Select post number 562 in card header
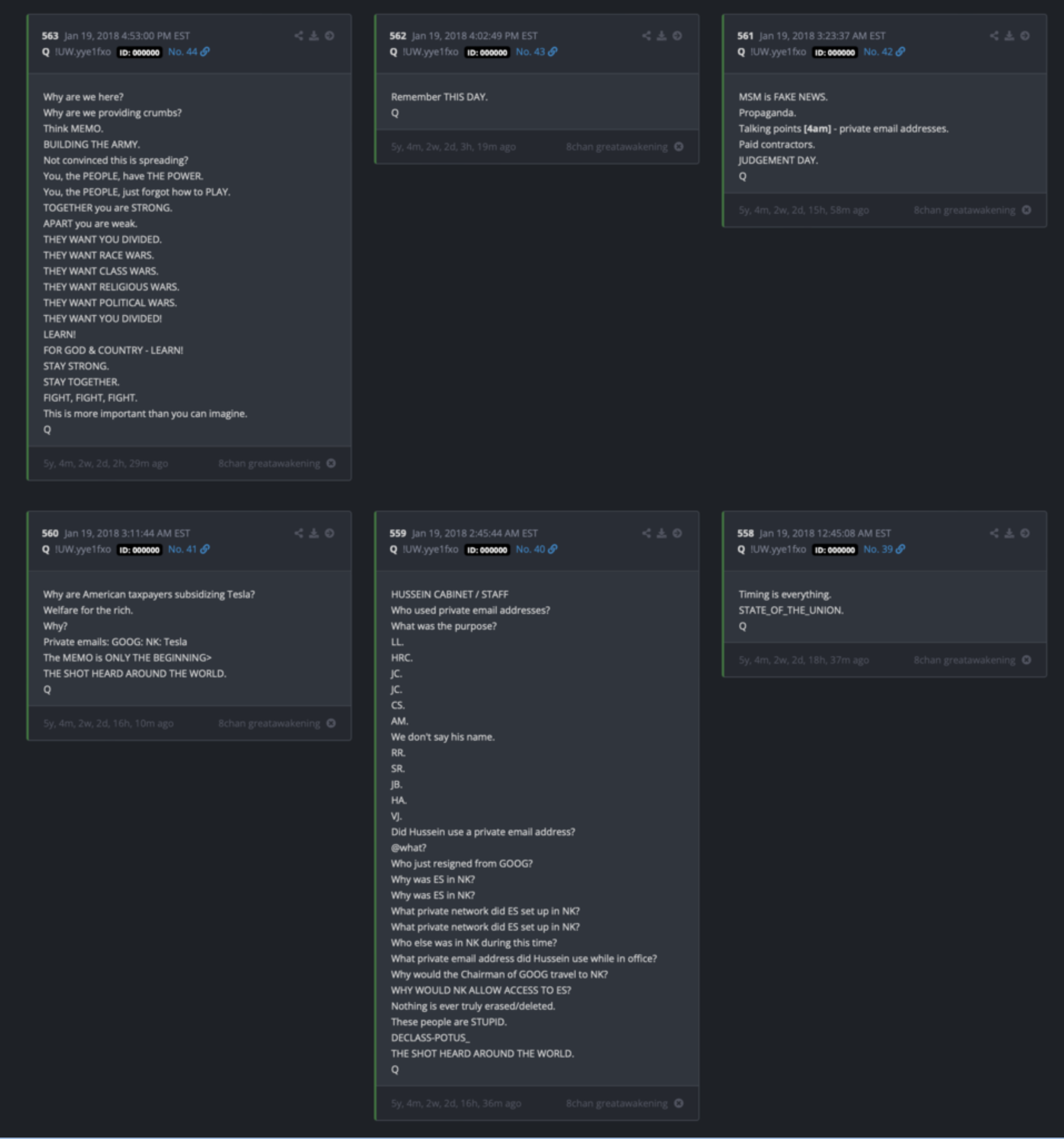1064x1139 pixels. click(398, 36)
